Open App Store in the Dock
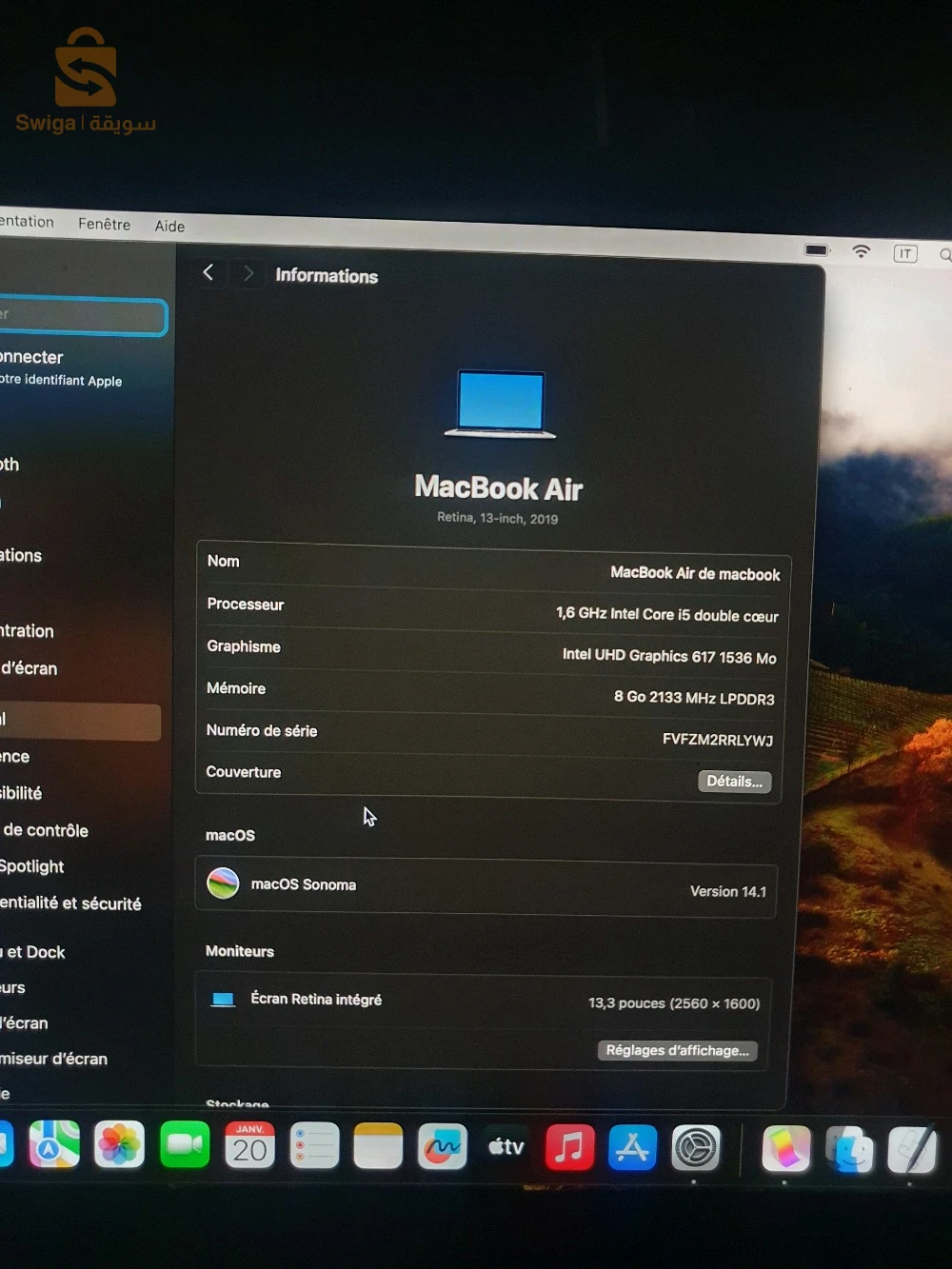This screenshot has height=1269, width=952. pos(633,1148)
